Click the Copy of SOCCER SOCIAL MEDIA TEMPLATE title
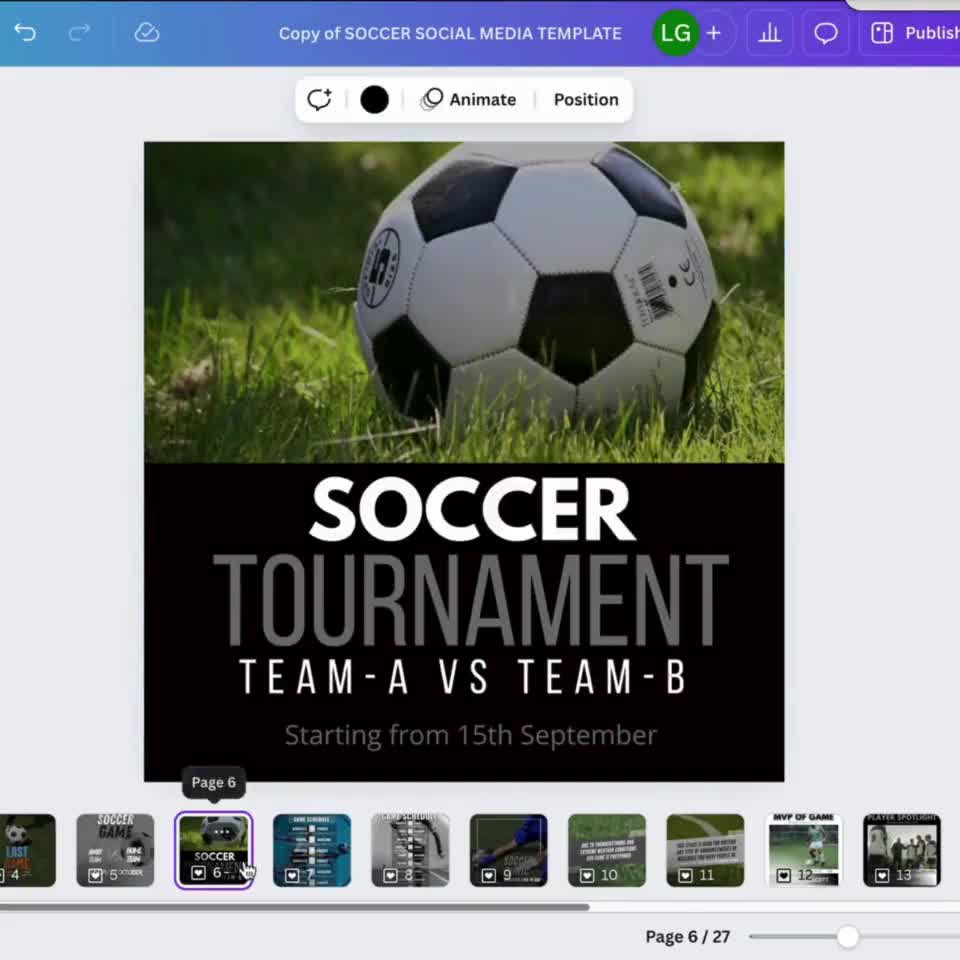Image resolution: width=960 pixels, height=960 pixels. click(x=450, y=32)
